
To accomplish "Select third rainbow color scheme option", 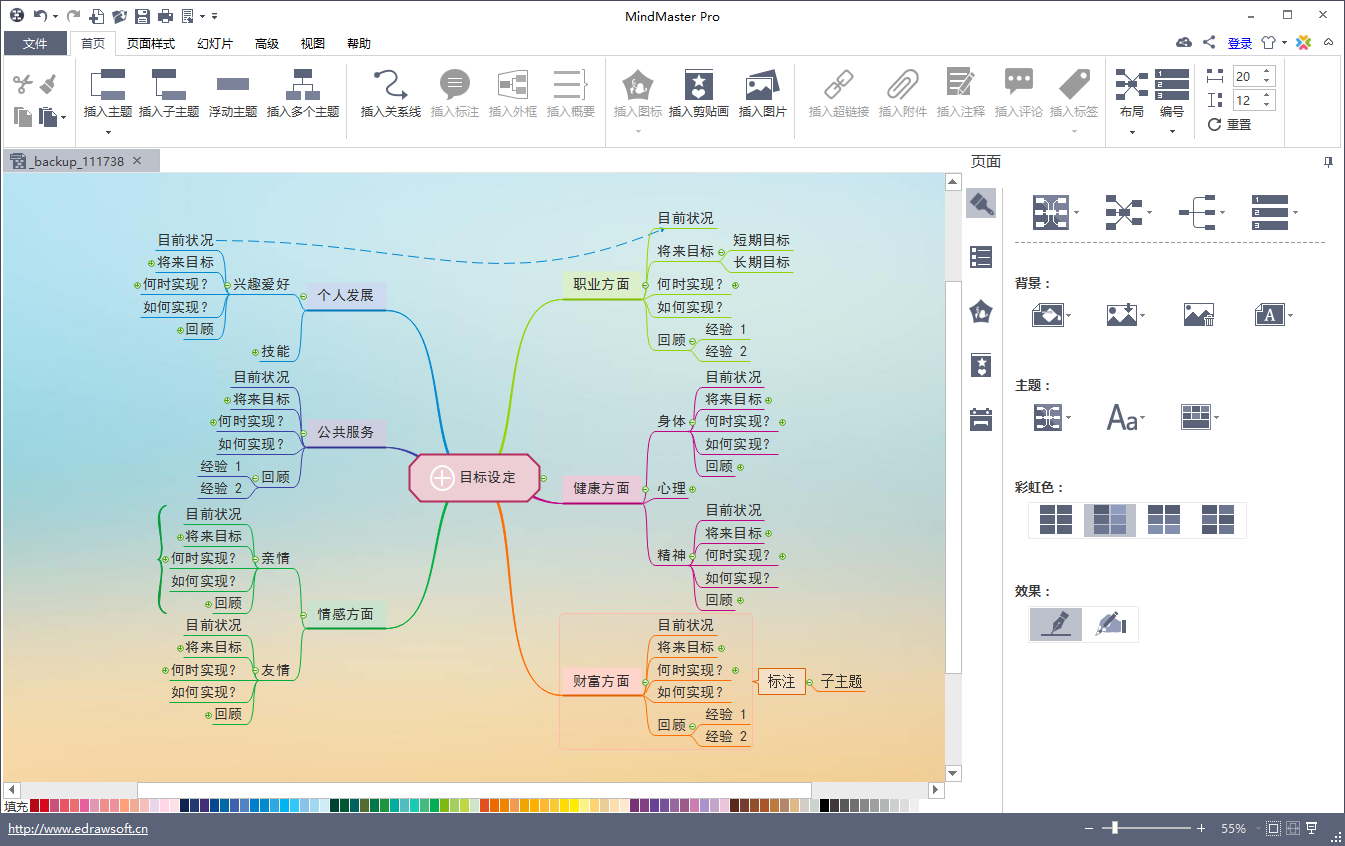I will [x=1164, y=520].
